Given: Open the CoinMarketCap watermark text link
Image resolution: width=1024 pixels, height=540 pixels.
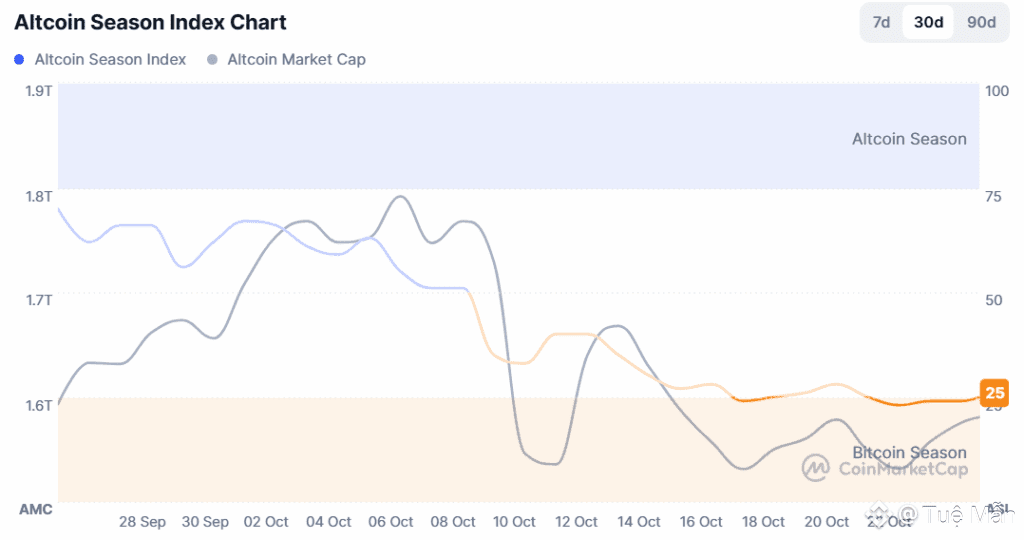Looking at the screenshot, I should (902, 469).
